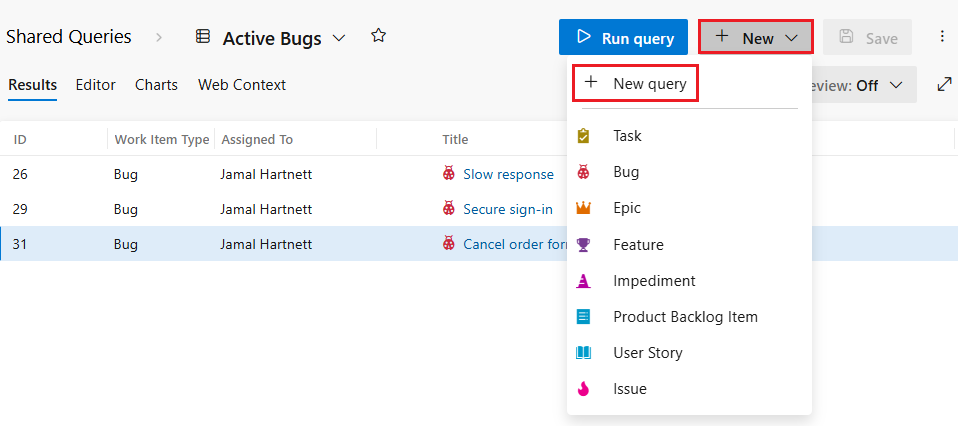Click the bug icon next to Slow response

[450, 174]
